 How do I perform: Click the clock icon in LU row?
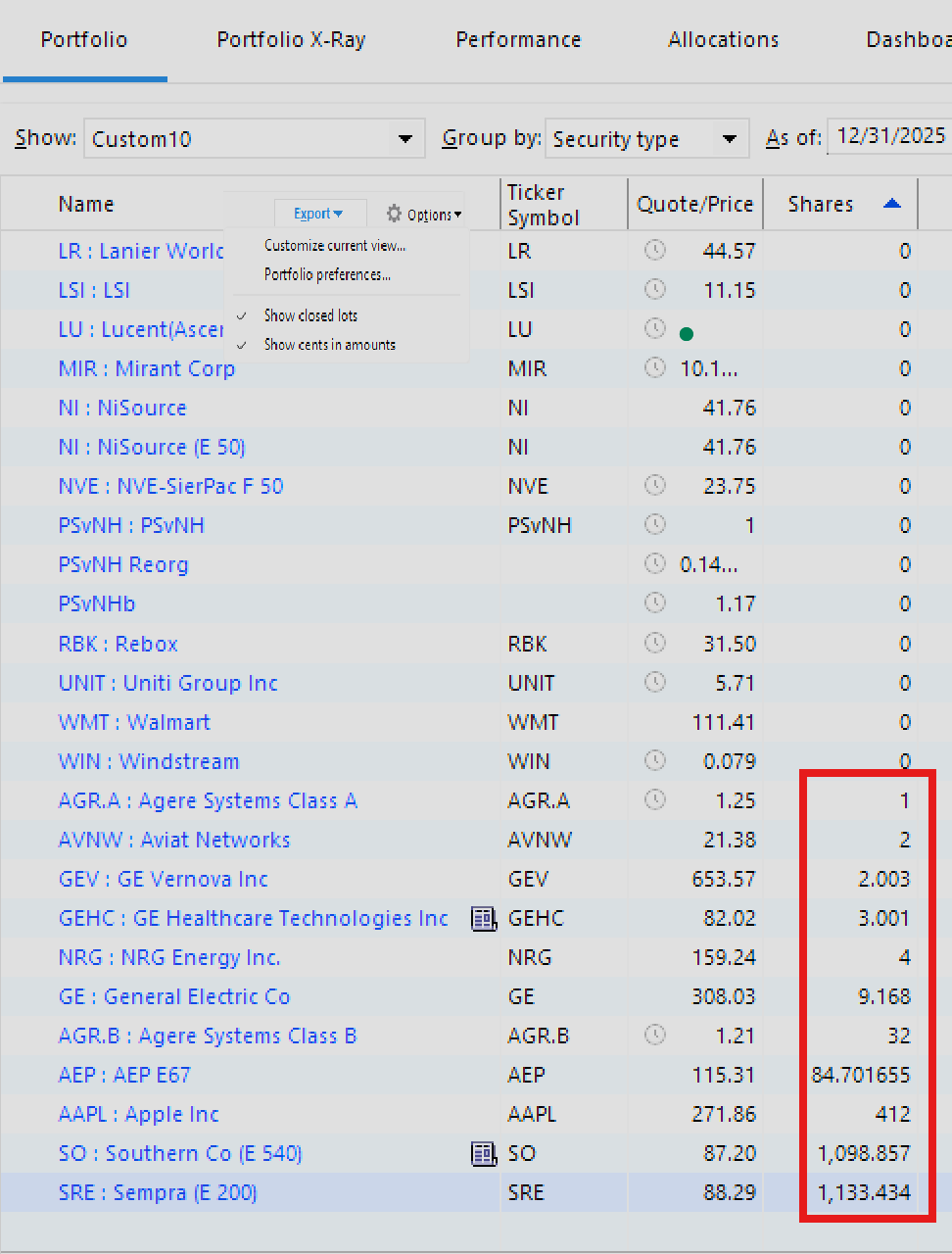click(x=654, y=329)
